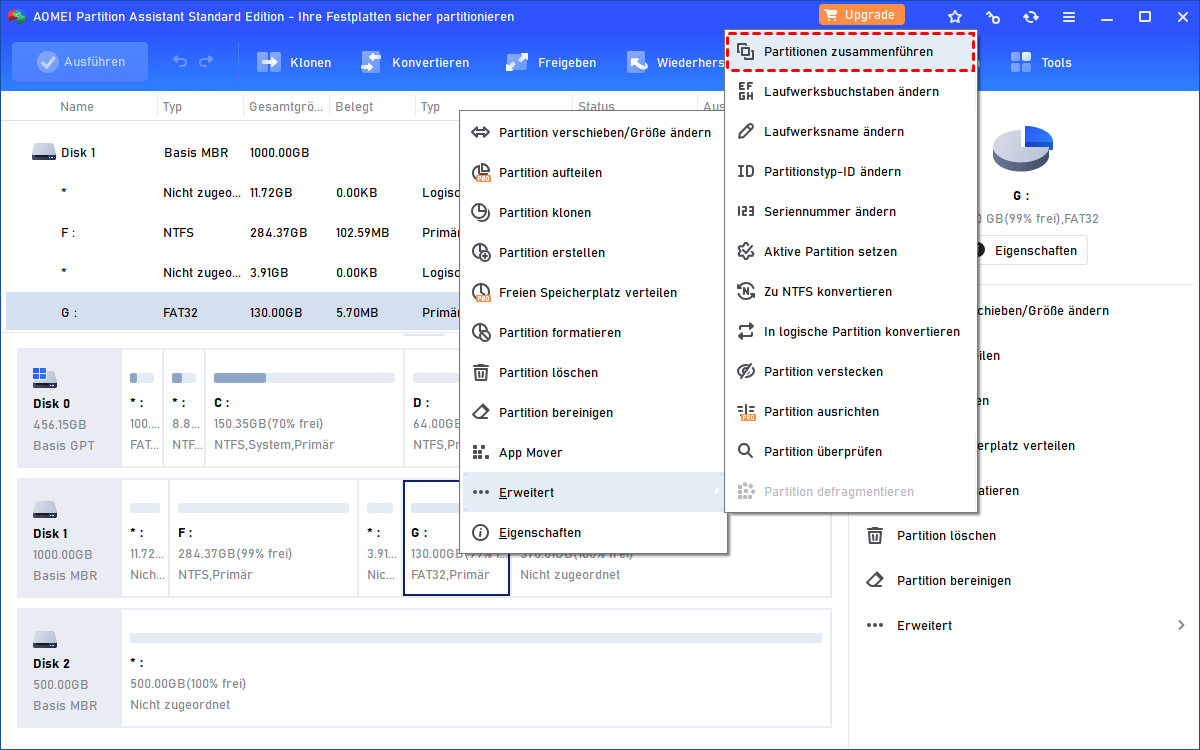
Task: Choose Laufwerksbuchstaben ändern from submenu
Action: tap(850, 91)
